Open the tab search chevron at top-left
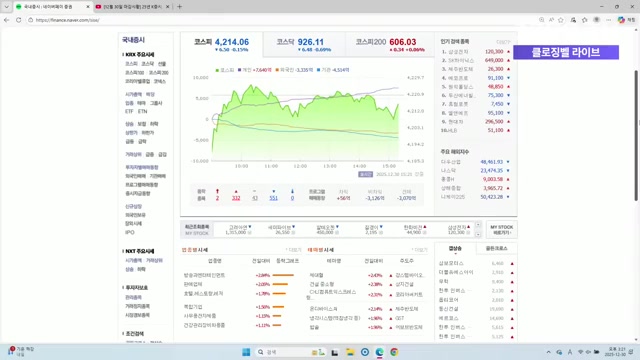This screenshot has height=360, width=640. pos(6,7)
